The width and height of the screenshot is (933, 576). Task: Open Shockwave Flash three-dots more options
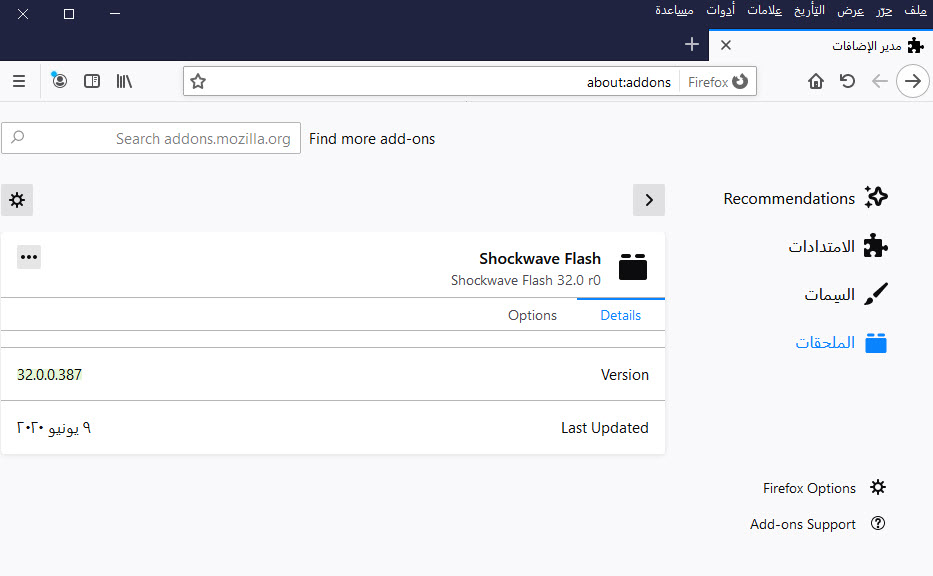29,257
